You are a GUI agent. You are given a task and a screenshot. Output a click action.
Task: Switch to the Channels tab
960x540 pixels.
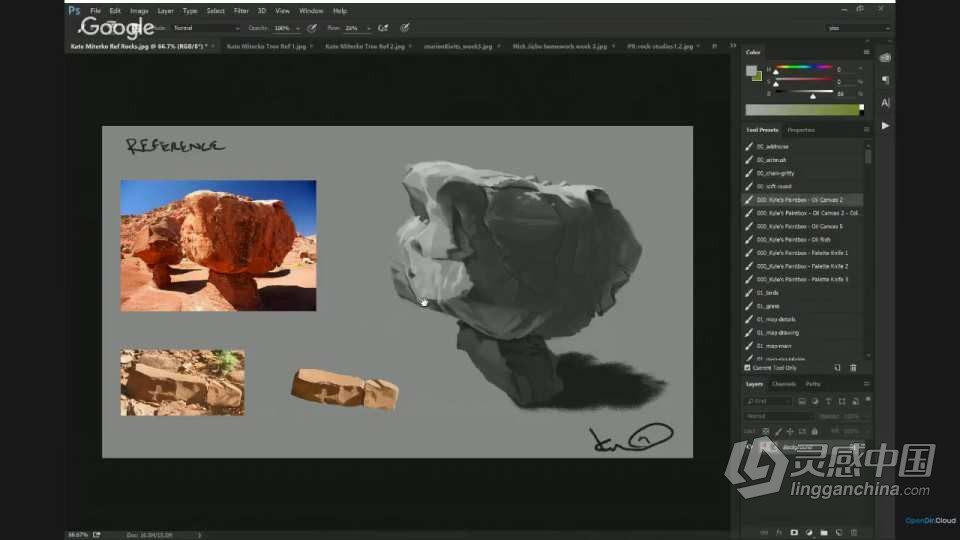pyautogui.click(x=784, y=384)
